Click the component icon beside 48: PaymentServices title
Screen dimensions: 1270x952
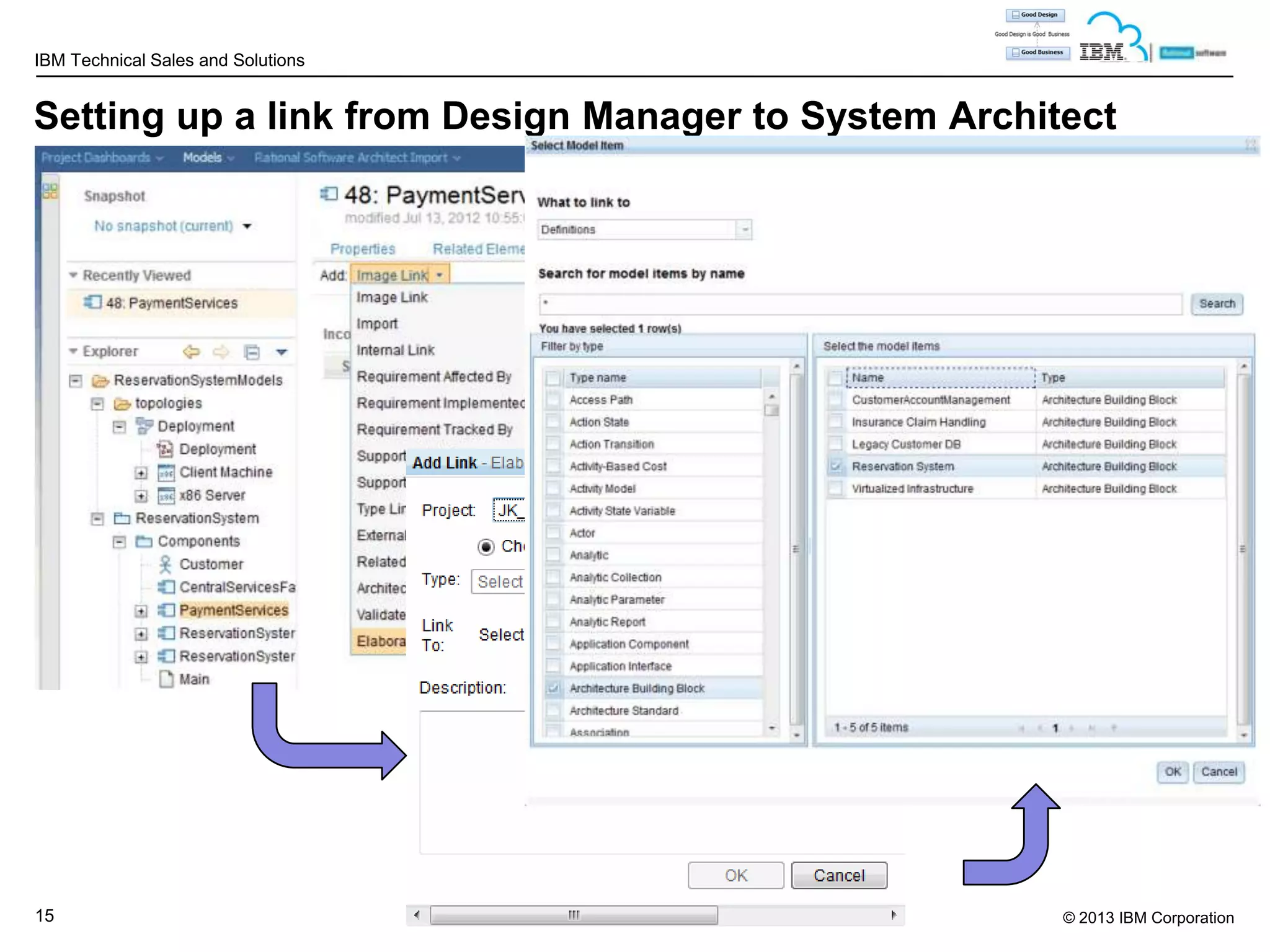pyautogui.click(x=329, y=195)
